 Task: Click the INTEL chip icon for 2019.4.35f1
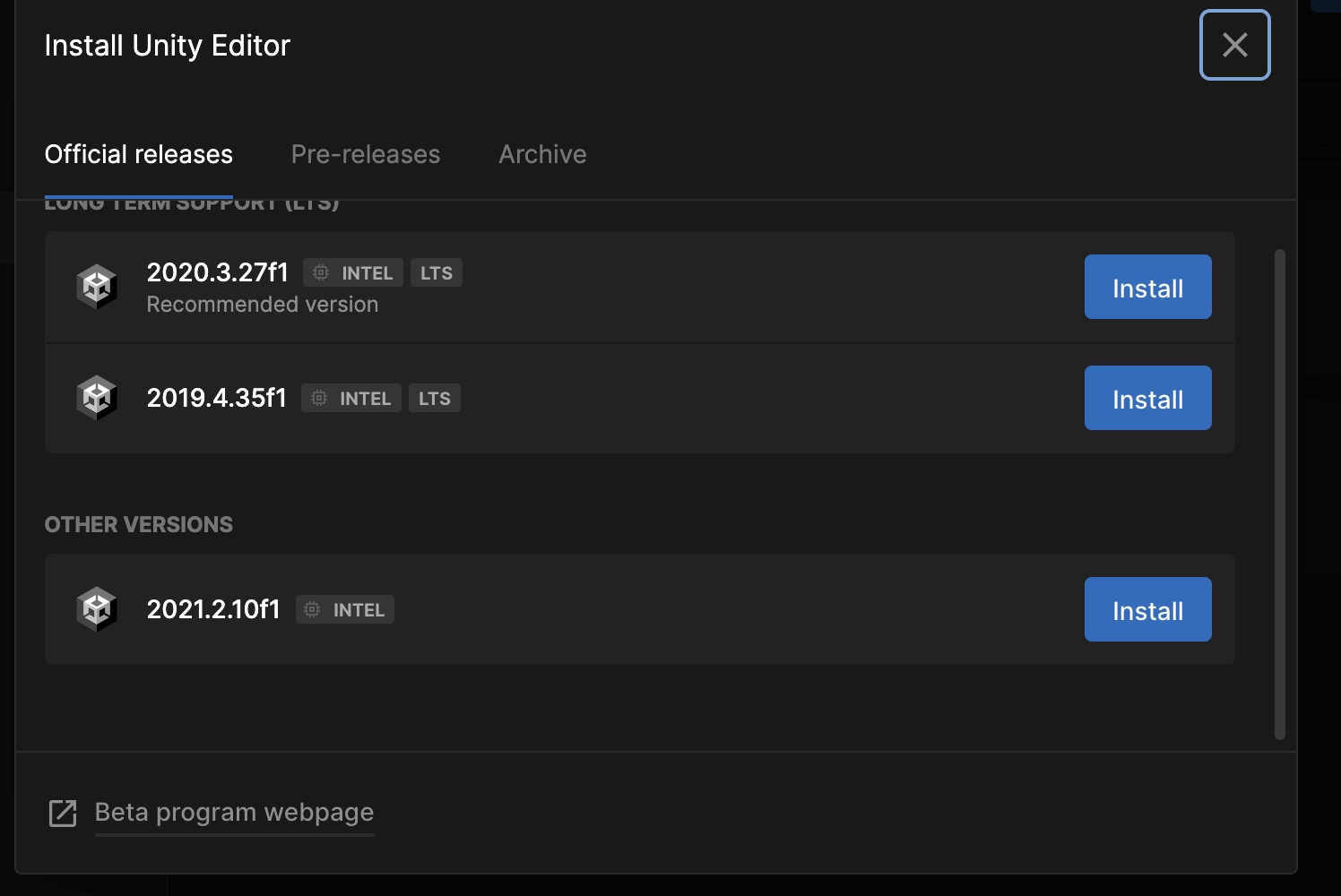point(318,398)
